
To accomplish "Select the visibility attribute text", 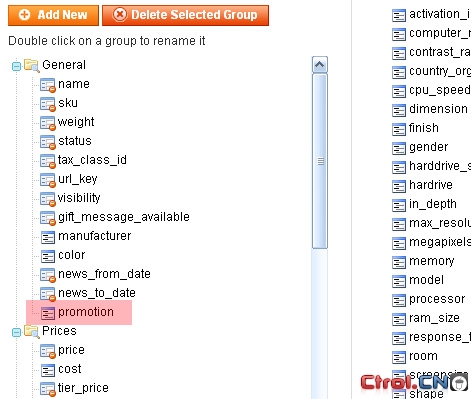I will tap(79, 198).
